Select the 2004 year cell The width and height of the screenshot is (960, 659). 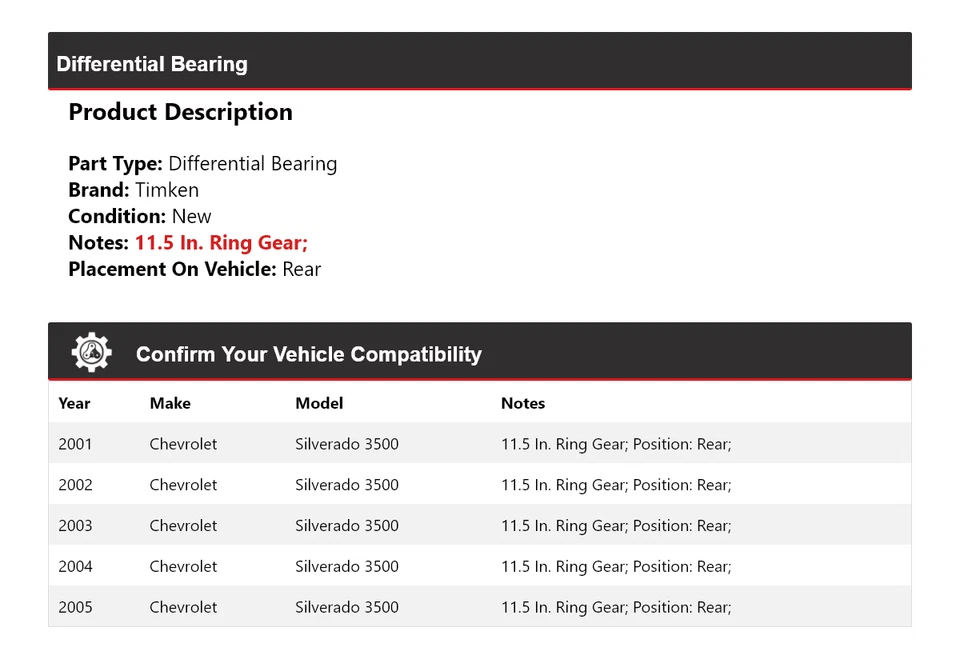coord(75,566)
